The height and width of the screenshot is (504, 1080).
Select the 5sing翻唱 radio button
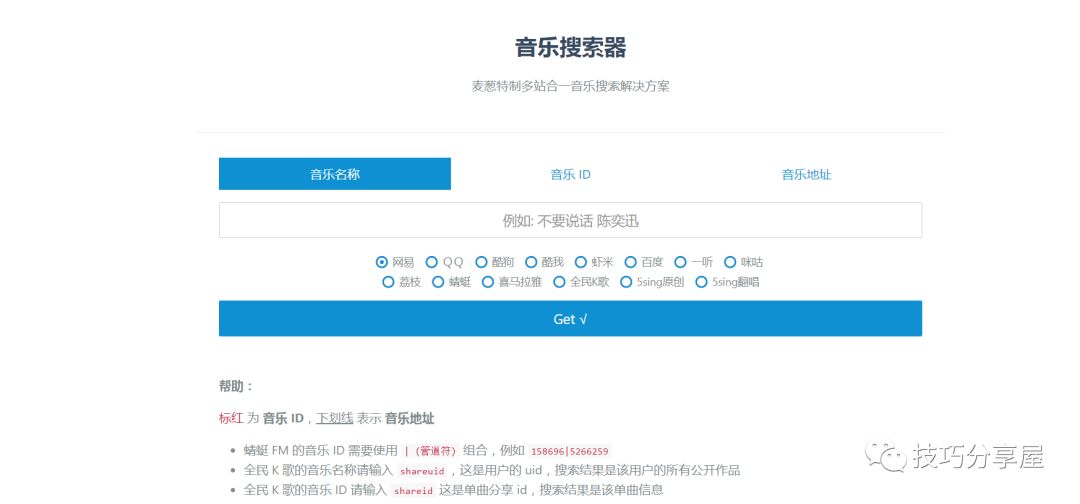pos(701,282)
